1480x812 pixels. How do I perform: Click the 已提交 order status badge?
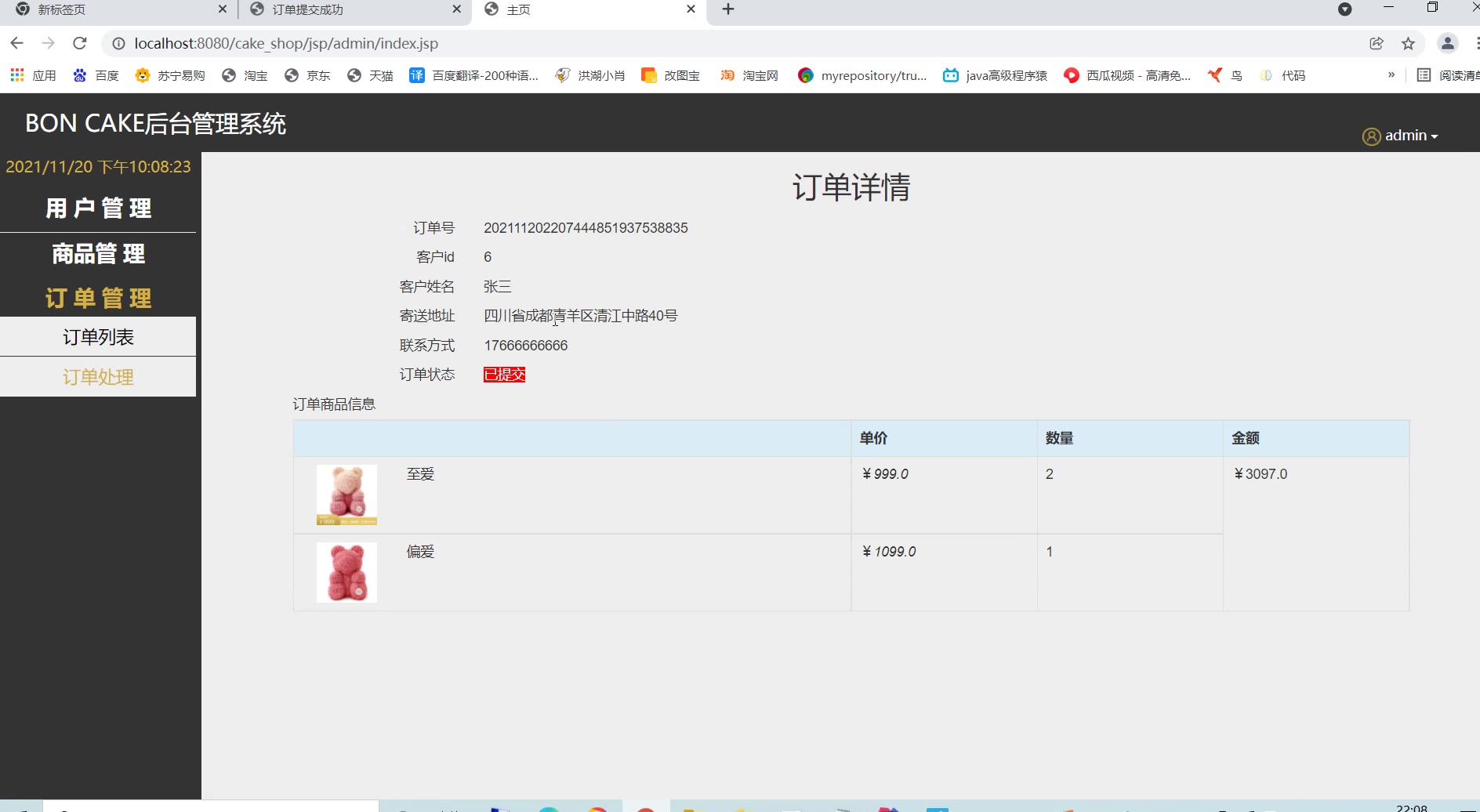point(504,375)
